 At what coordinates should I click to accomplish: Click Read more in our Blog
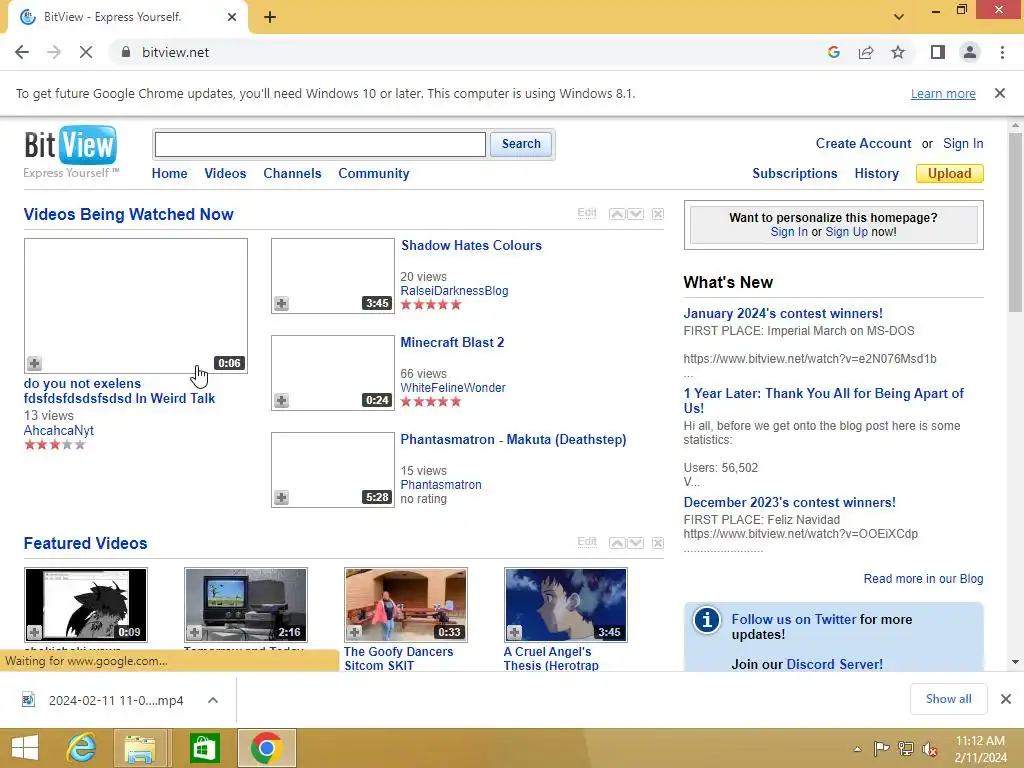(x=923, y=579)
